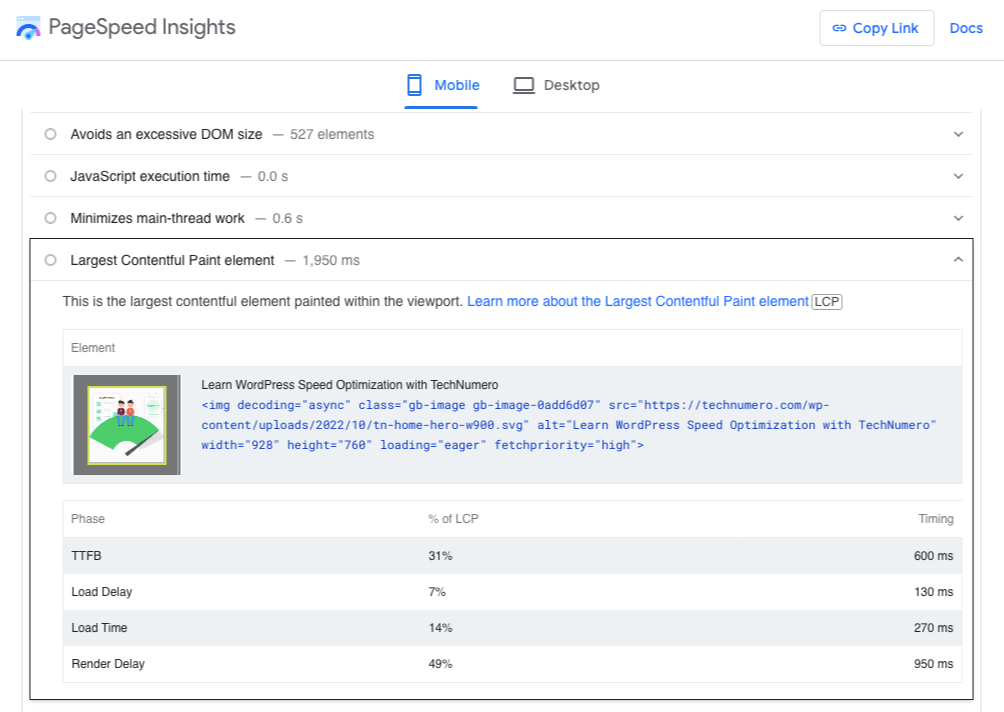Viewport: 1004px width, 712px height.
Task: Click the Copy Link button
Action: coord(877,27)
